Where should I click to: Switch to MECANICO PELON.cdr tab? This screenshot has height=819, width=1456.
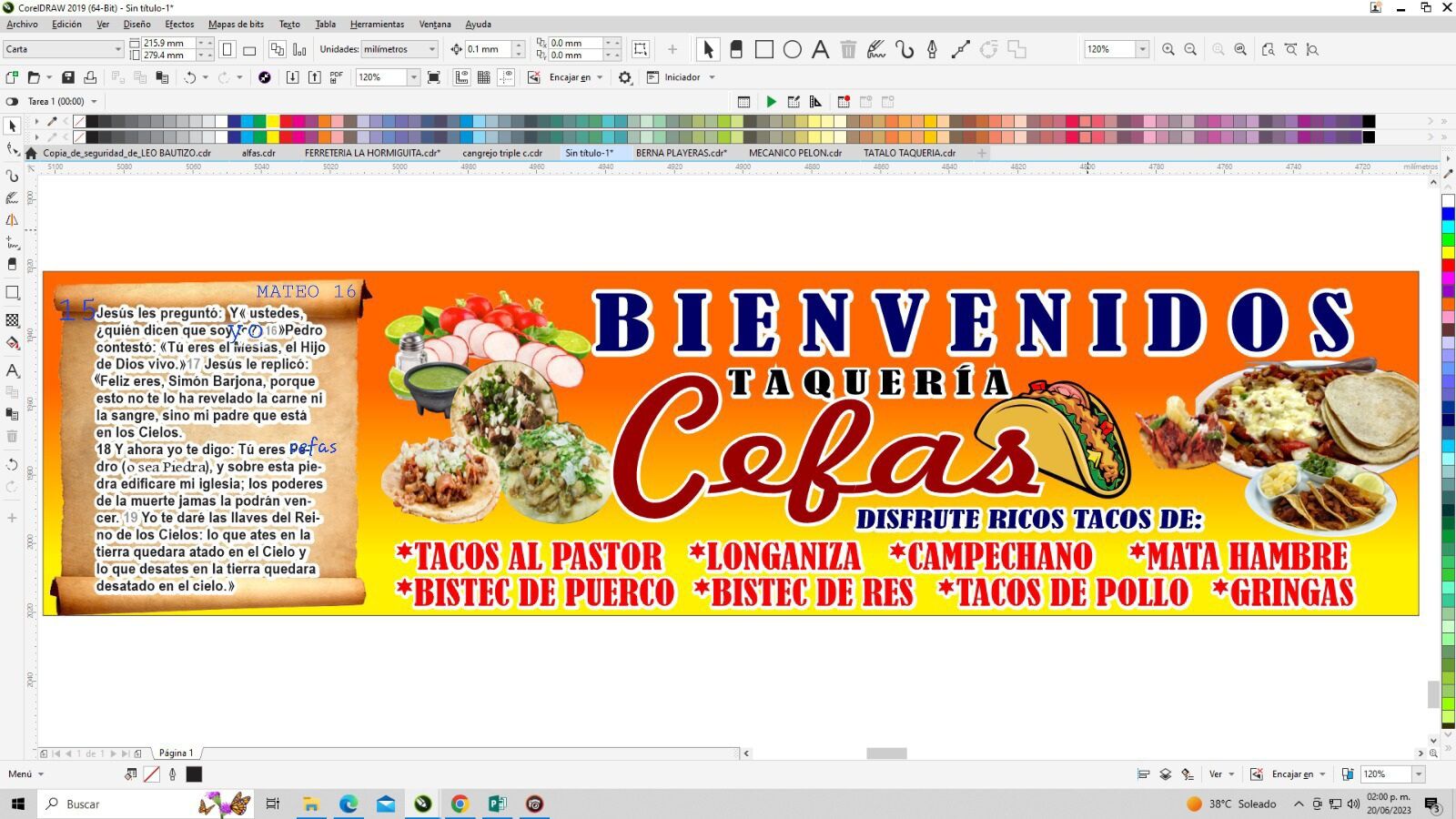[794, 153]
